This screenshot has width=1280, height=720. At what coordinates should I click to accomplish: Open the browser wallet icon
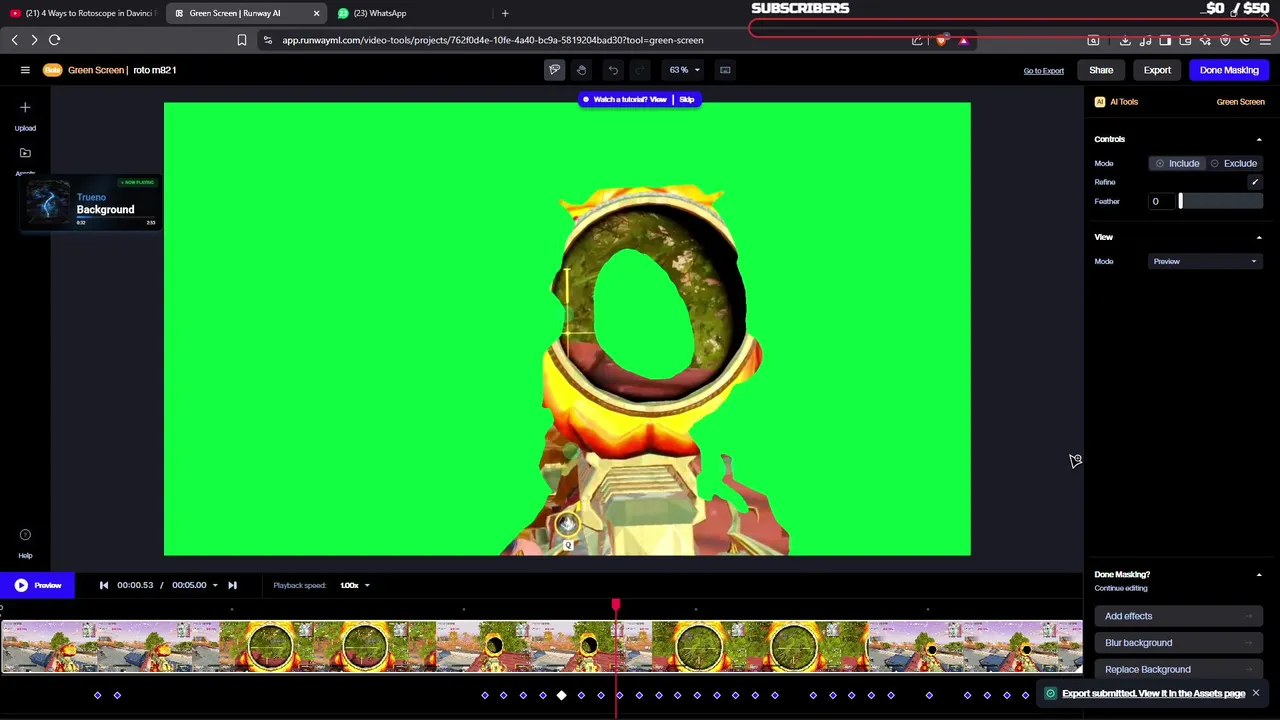(1185, 40)
